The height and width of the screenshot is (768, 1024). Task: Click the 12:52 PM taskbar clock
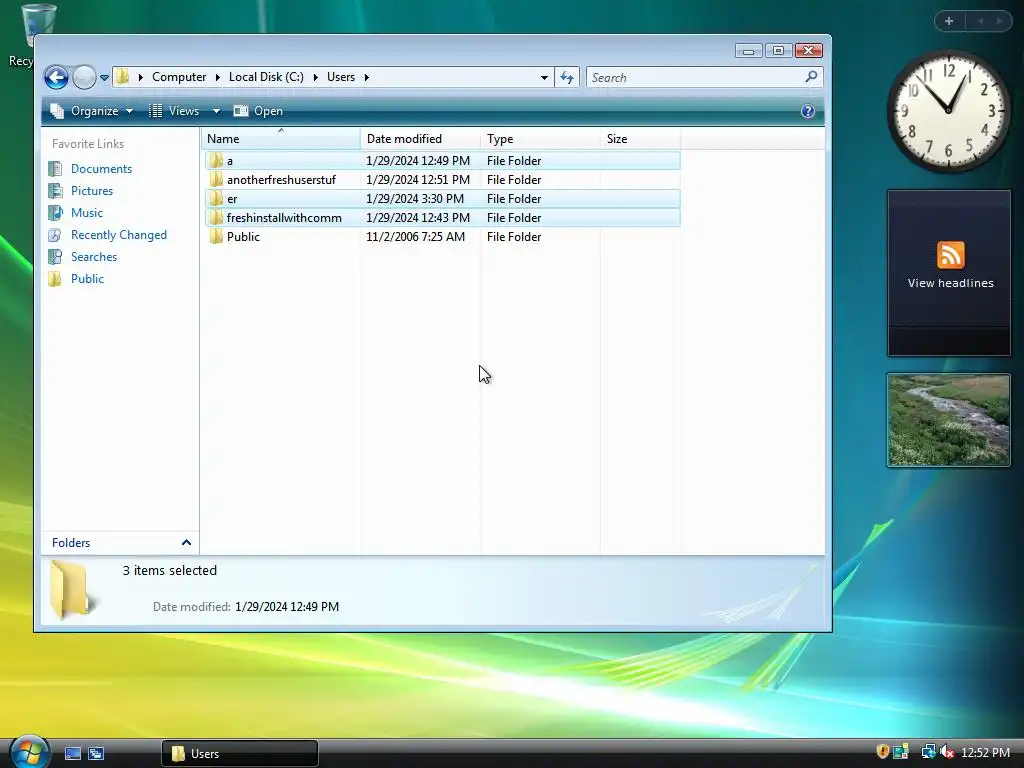pyautogui.click(x=985, y=752)
